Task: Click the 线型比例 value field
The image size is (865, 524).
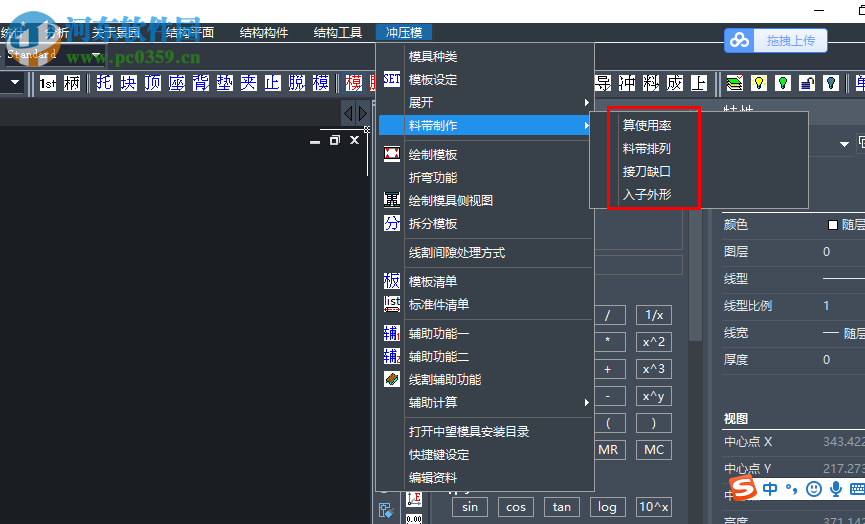Action: click(x=842, y=306)
